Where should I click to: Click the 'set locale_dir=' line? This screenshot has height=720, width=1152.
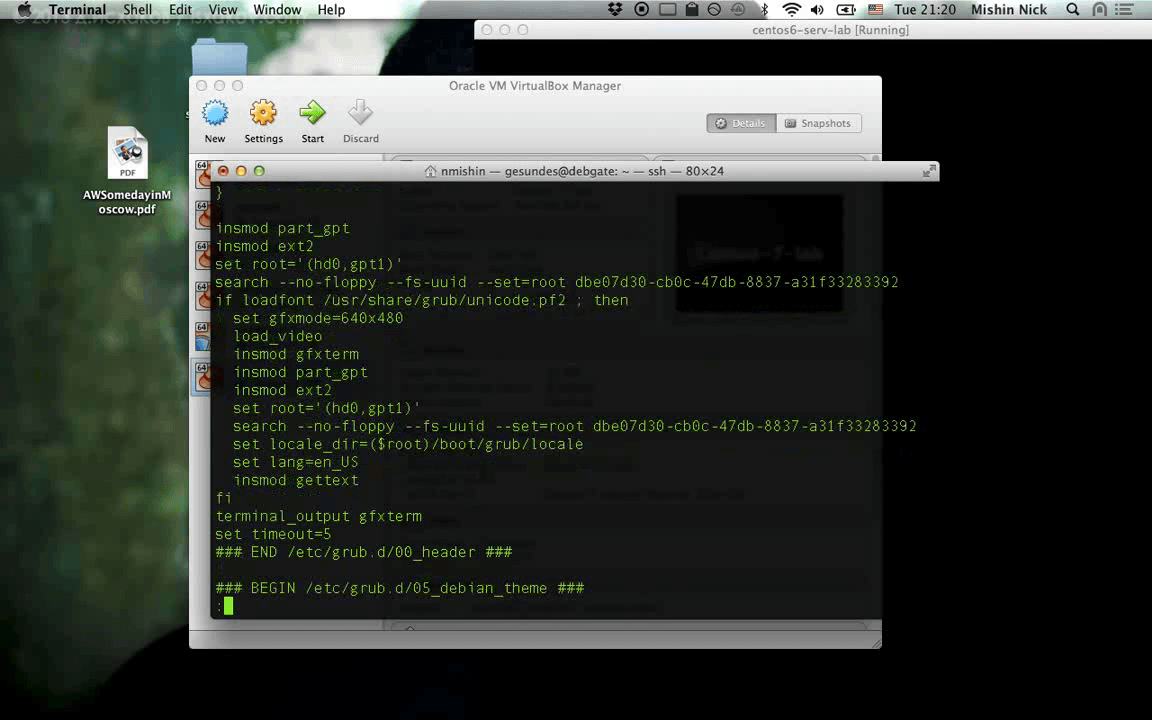(x=408, y=444)
